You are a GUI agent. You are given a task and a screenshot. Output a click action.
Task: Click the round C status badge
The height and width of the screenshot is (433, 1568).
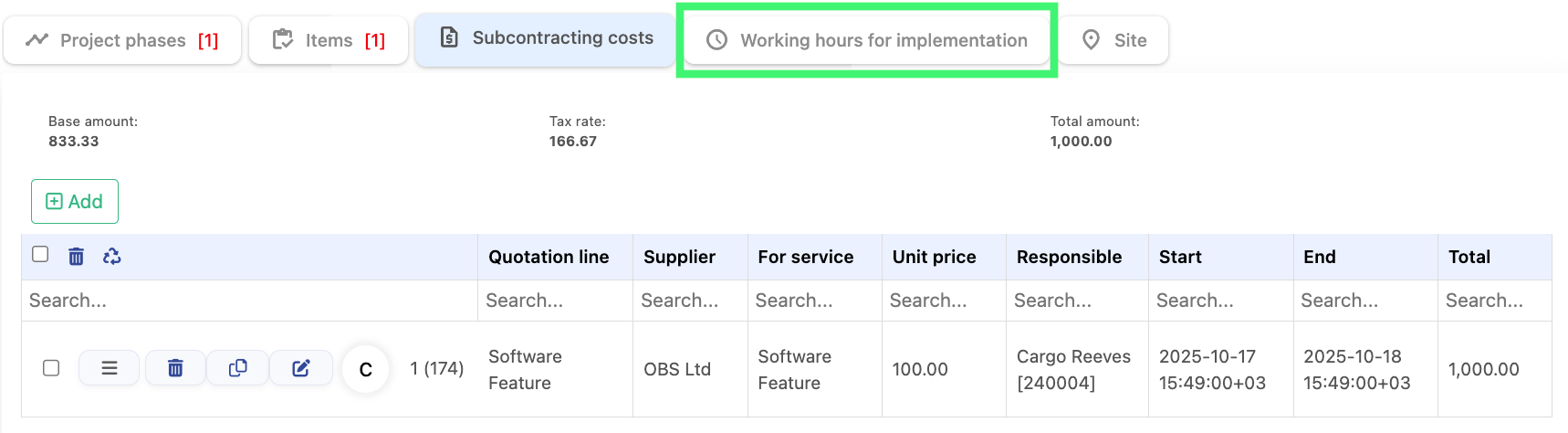pyautogui.click(x=365, y=369)
